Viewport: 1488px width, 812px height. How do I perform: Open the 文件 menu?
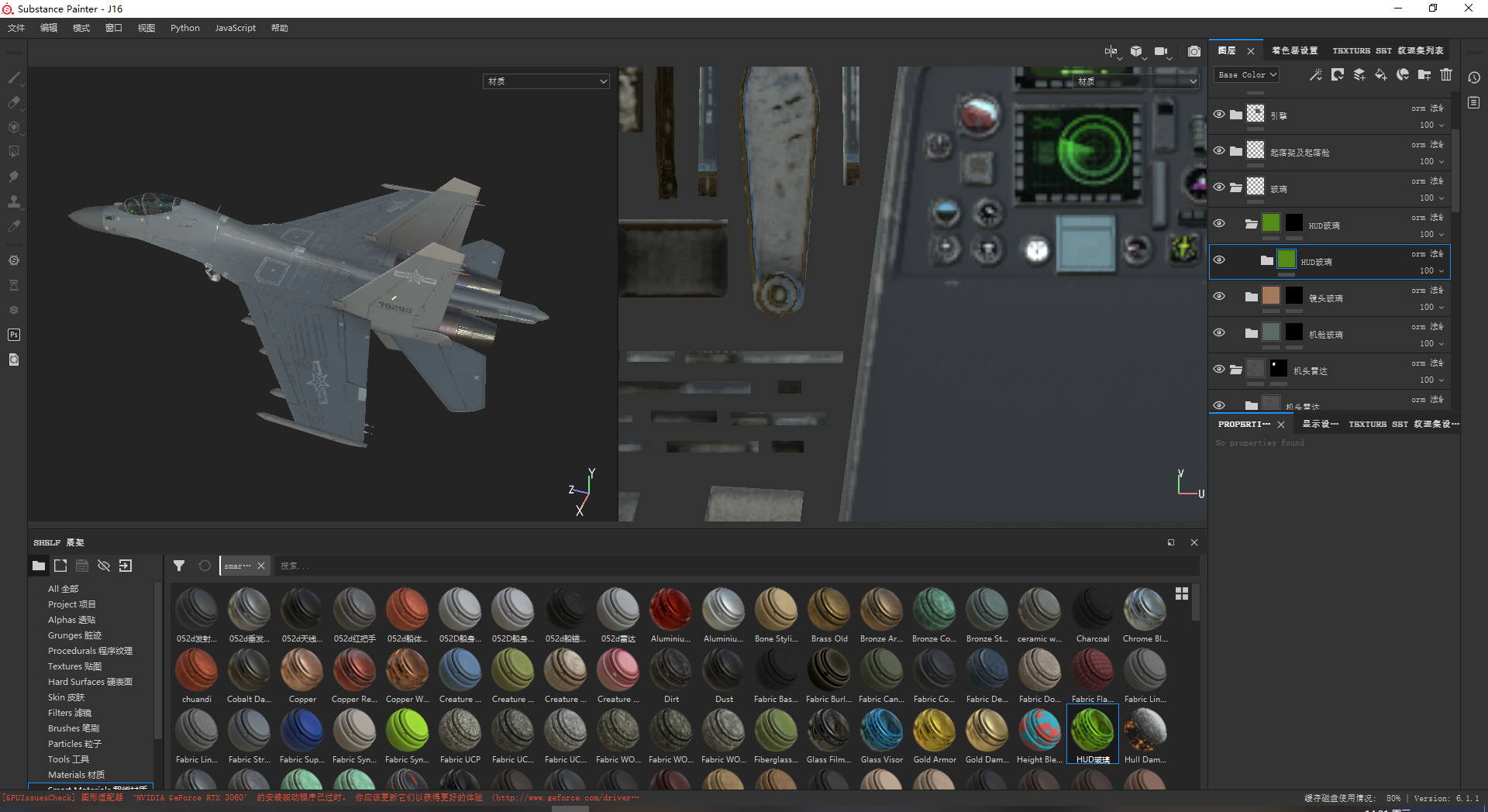pos(16,28)
